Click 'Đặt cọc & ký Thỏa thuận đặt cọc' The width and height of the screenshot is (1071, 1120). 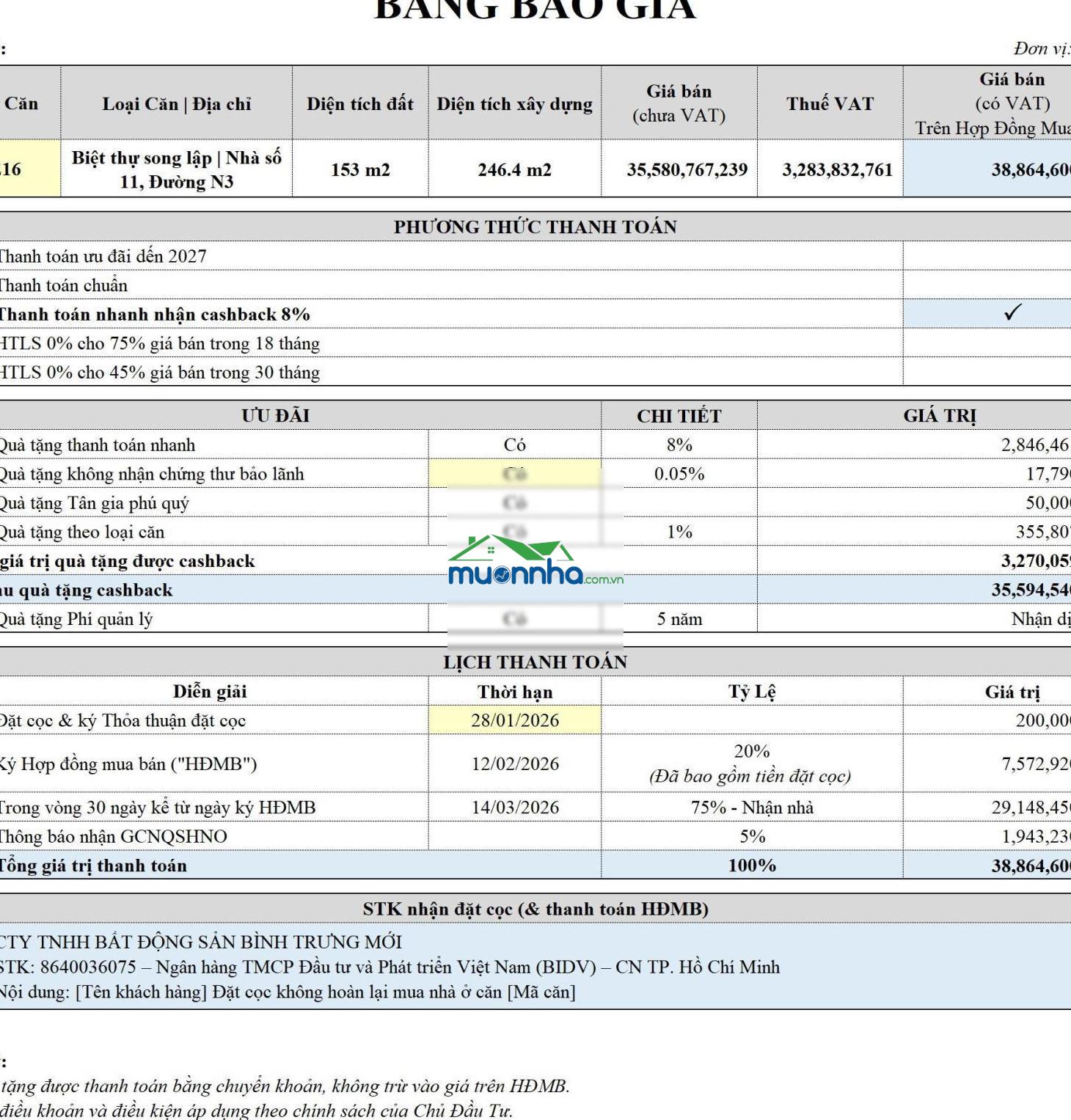pyautogui.click(x=123, y=720)
